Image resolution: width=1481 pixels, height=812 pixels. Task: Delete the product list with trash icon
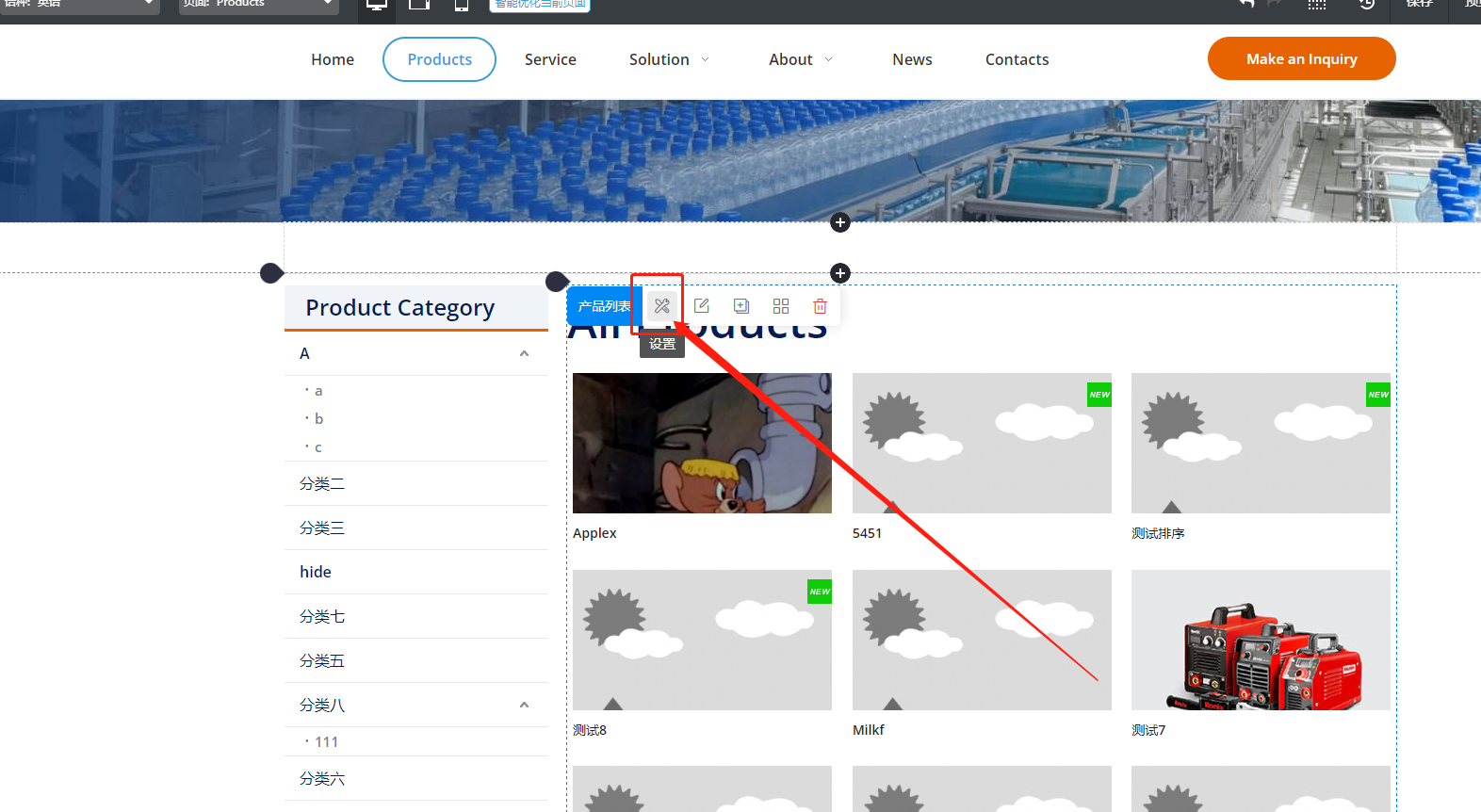coord(820,306)
